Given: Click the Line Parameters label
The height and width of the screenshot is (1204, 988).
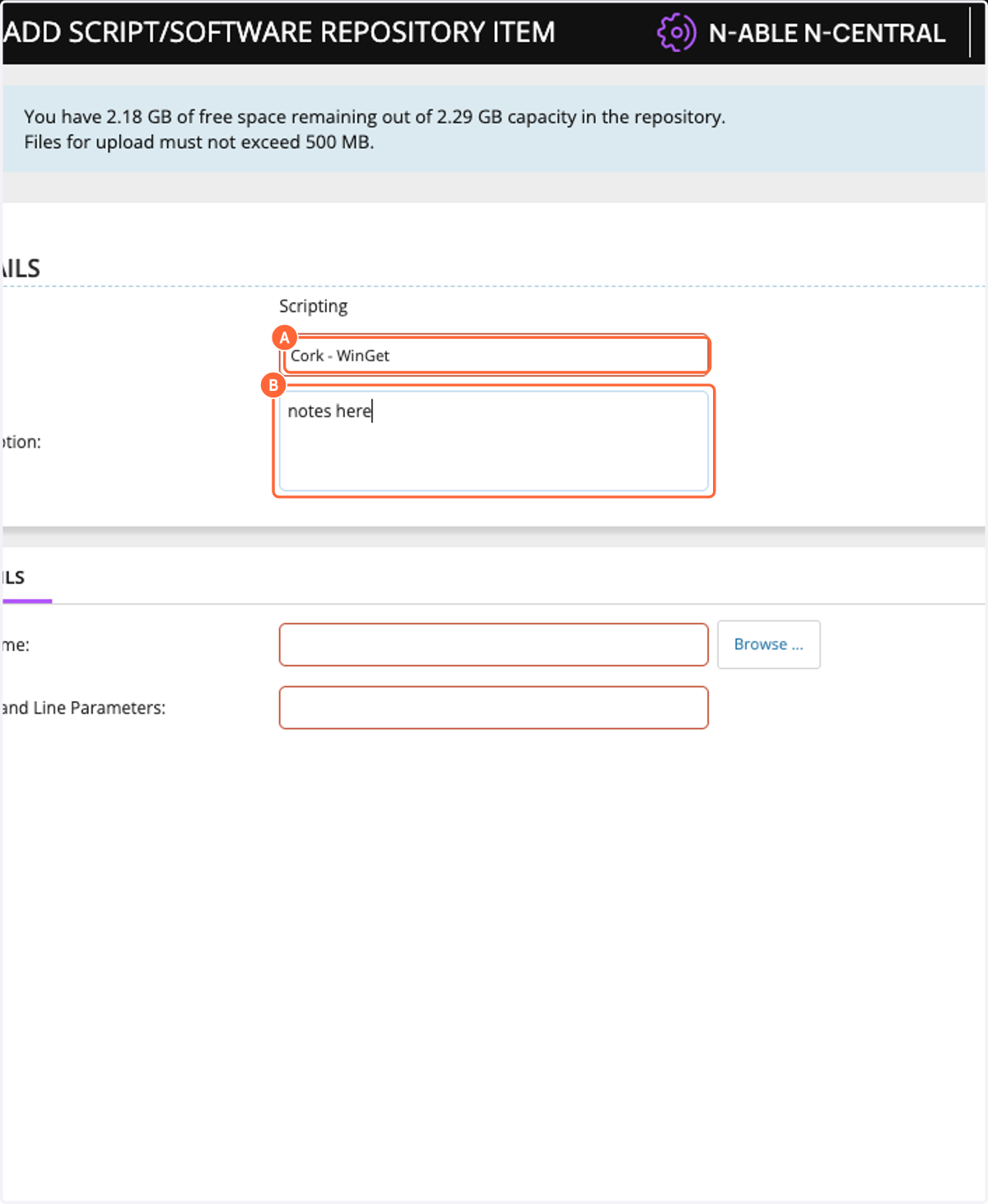Looking at the screenshot, I should pyautogui.click(x=83, y=708).
